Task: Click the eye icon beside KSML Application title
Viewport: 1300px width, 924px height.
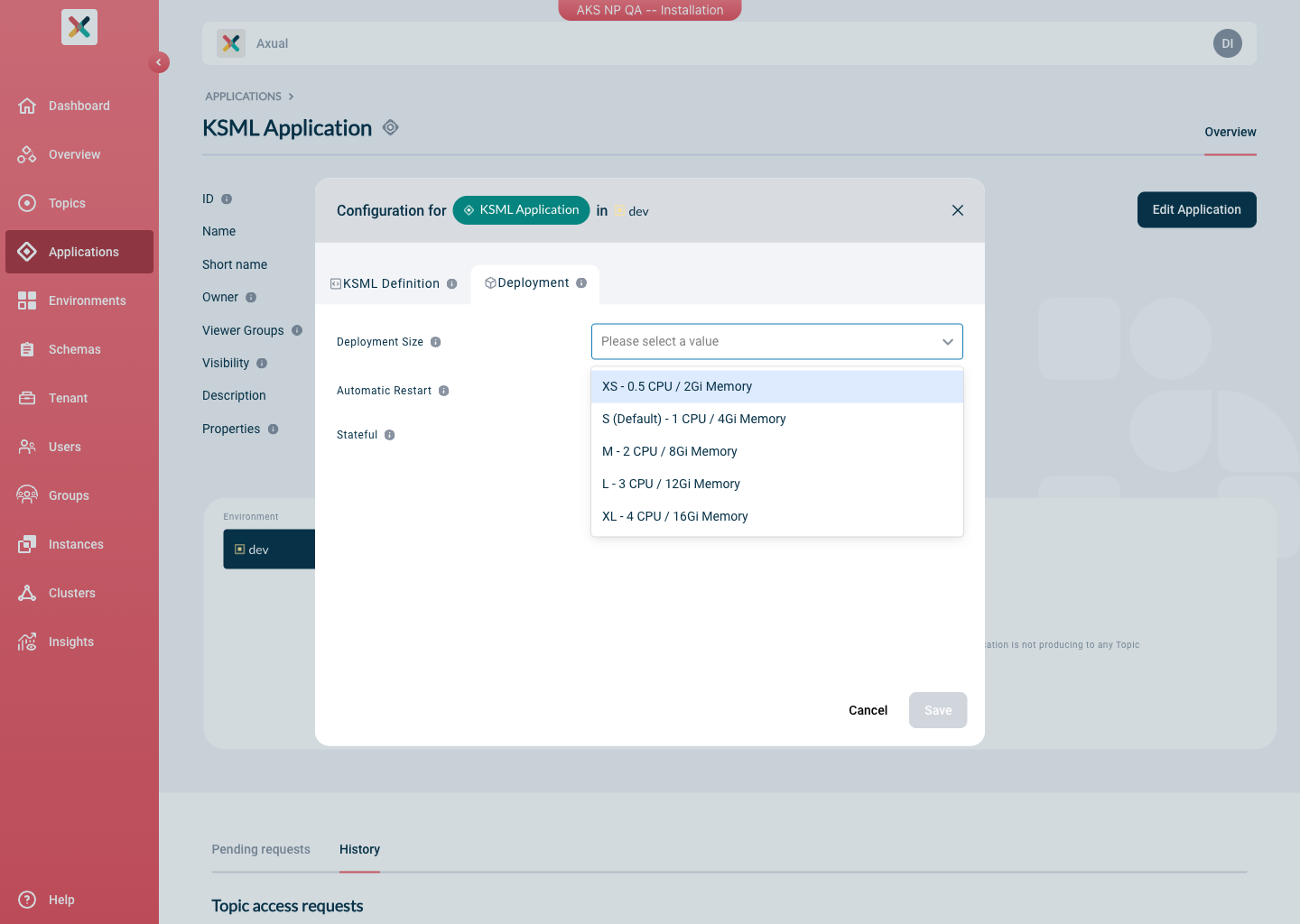Action: 390,127
